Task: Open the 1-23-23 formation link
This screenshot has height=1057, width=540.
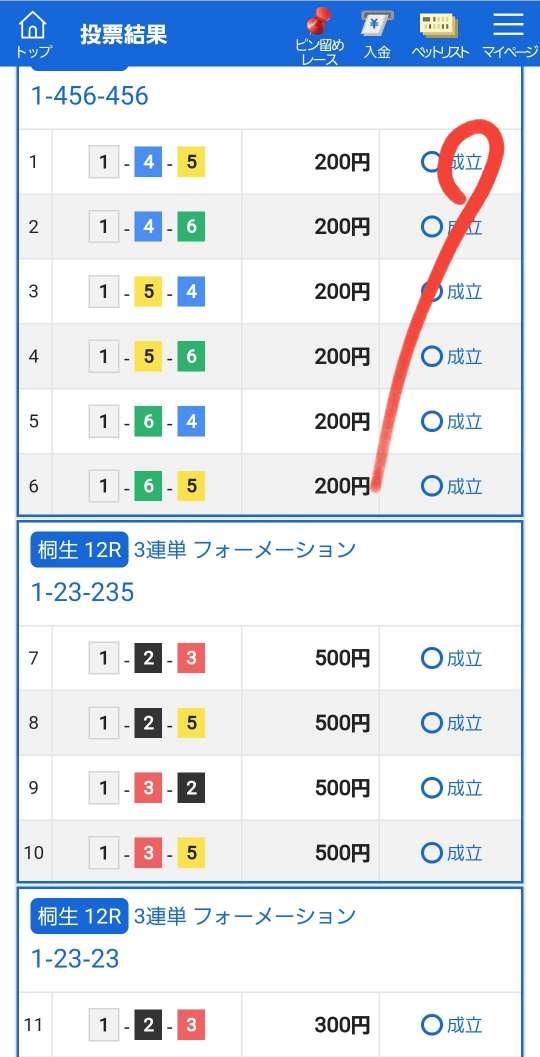Action: pyautogui.click(x=76, y=959)
